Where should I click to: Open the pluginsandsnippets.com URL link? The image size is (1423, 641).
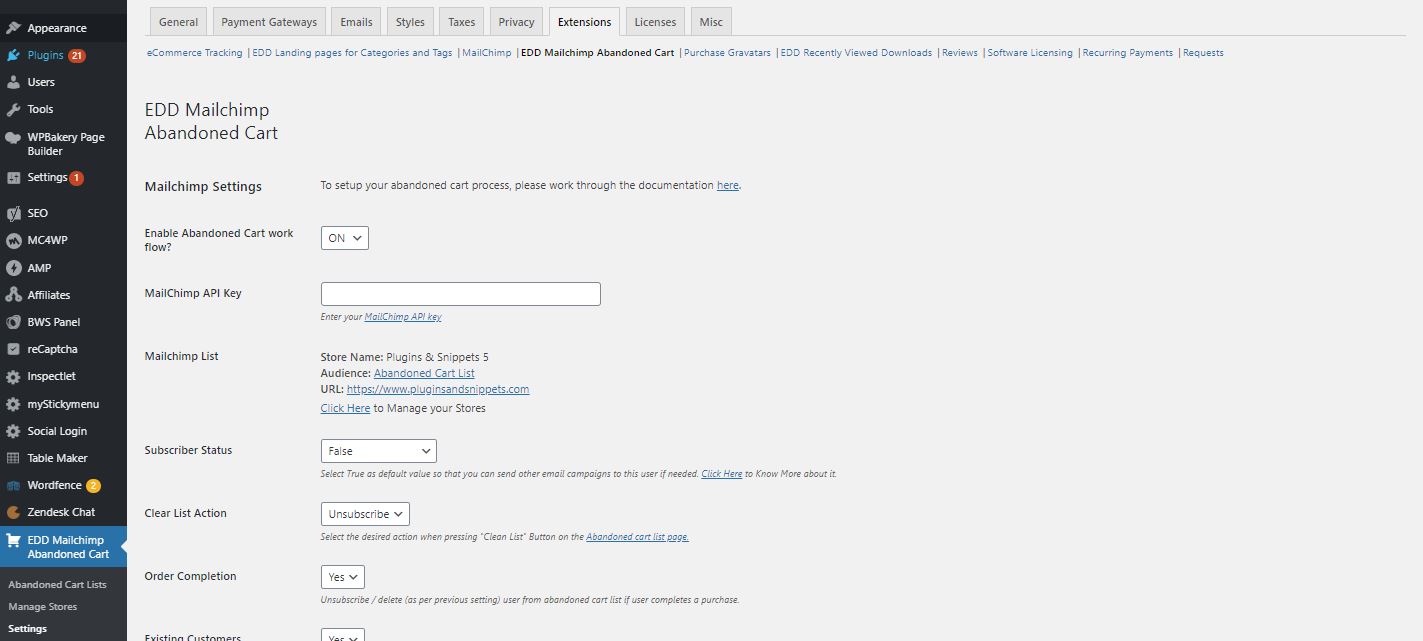[x=438, y=390]
